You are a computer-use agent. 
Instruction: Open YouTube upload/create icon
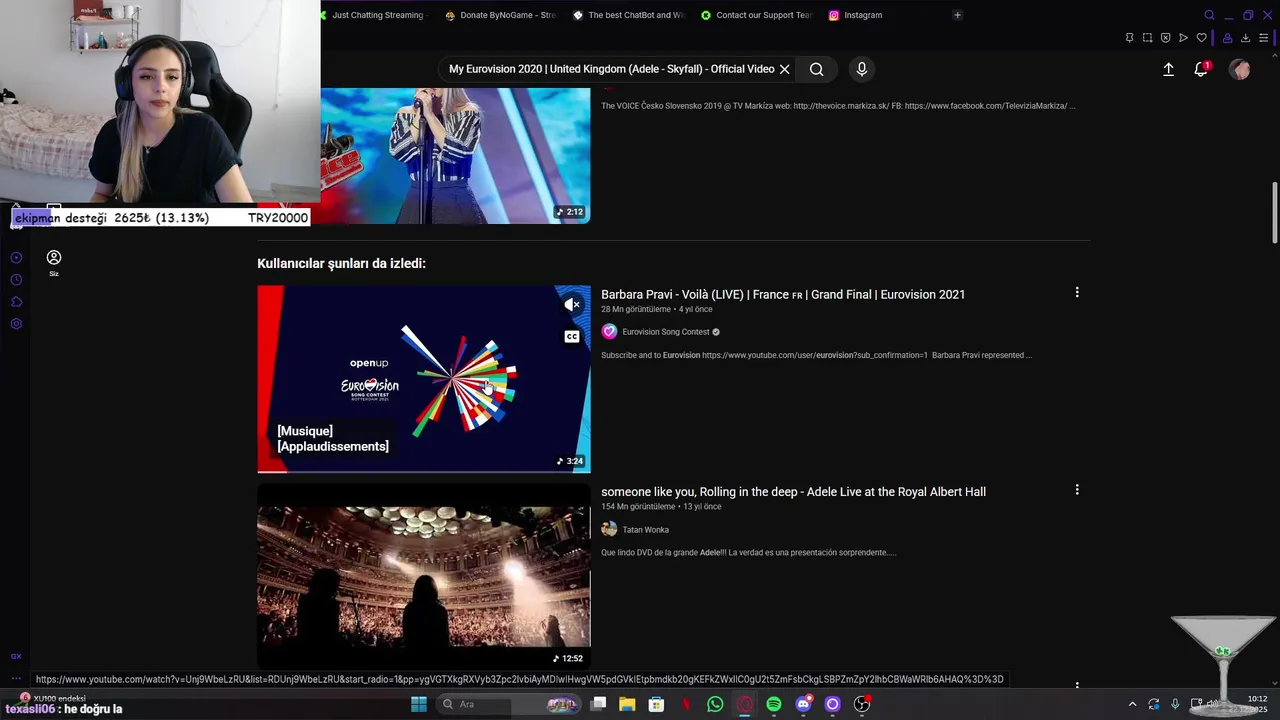coord(1168,69)
